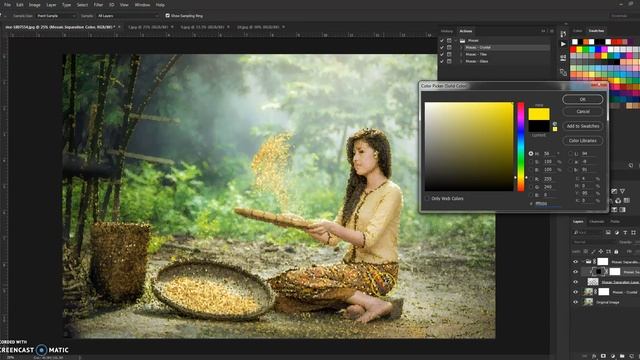The height and width of the screenshot is (360, 640).
Task: Expand the Mosaic - Tiles action
Action: pyautogui.click(x=462, y=54)
